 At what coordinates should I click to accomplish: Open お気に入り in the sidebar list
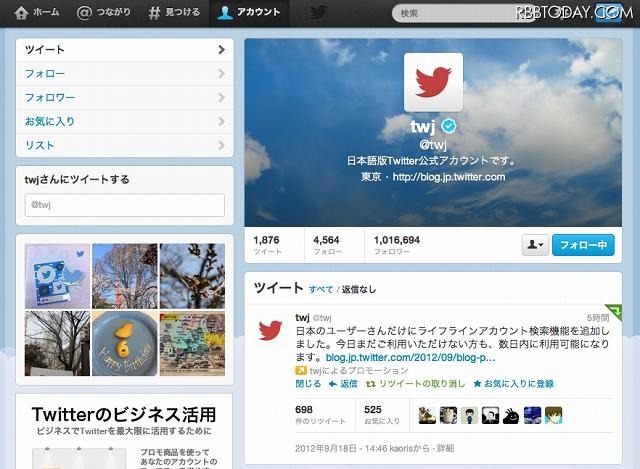point(125,121)
